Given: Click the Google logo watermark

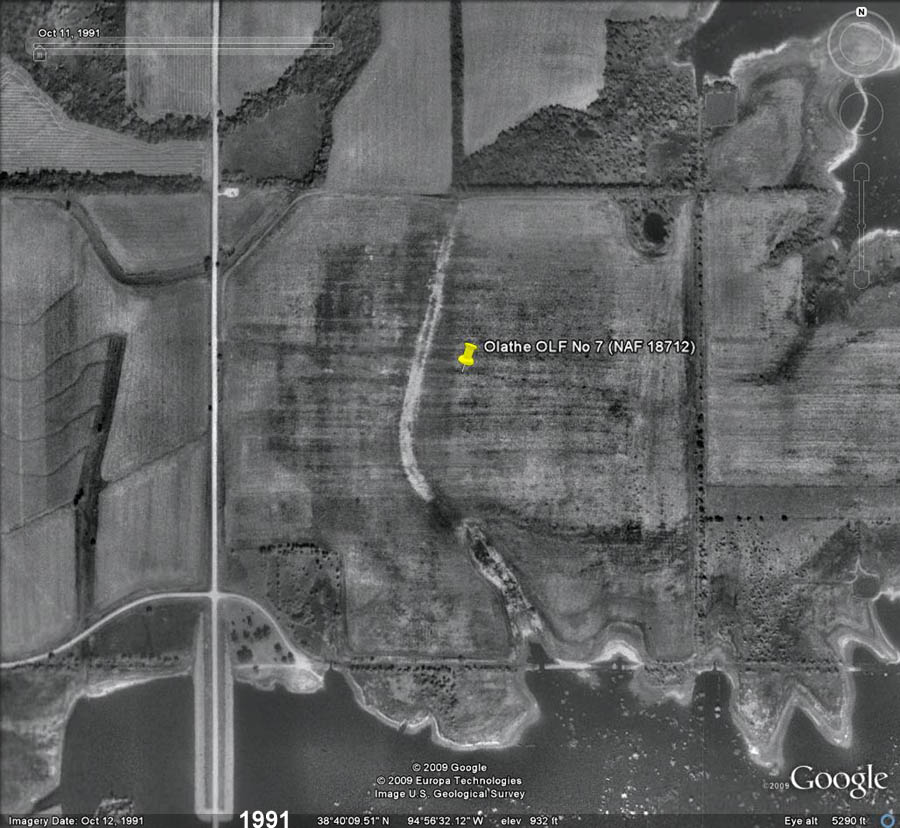Looking at the screenshot, I should 838,781.
